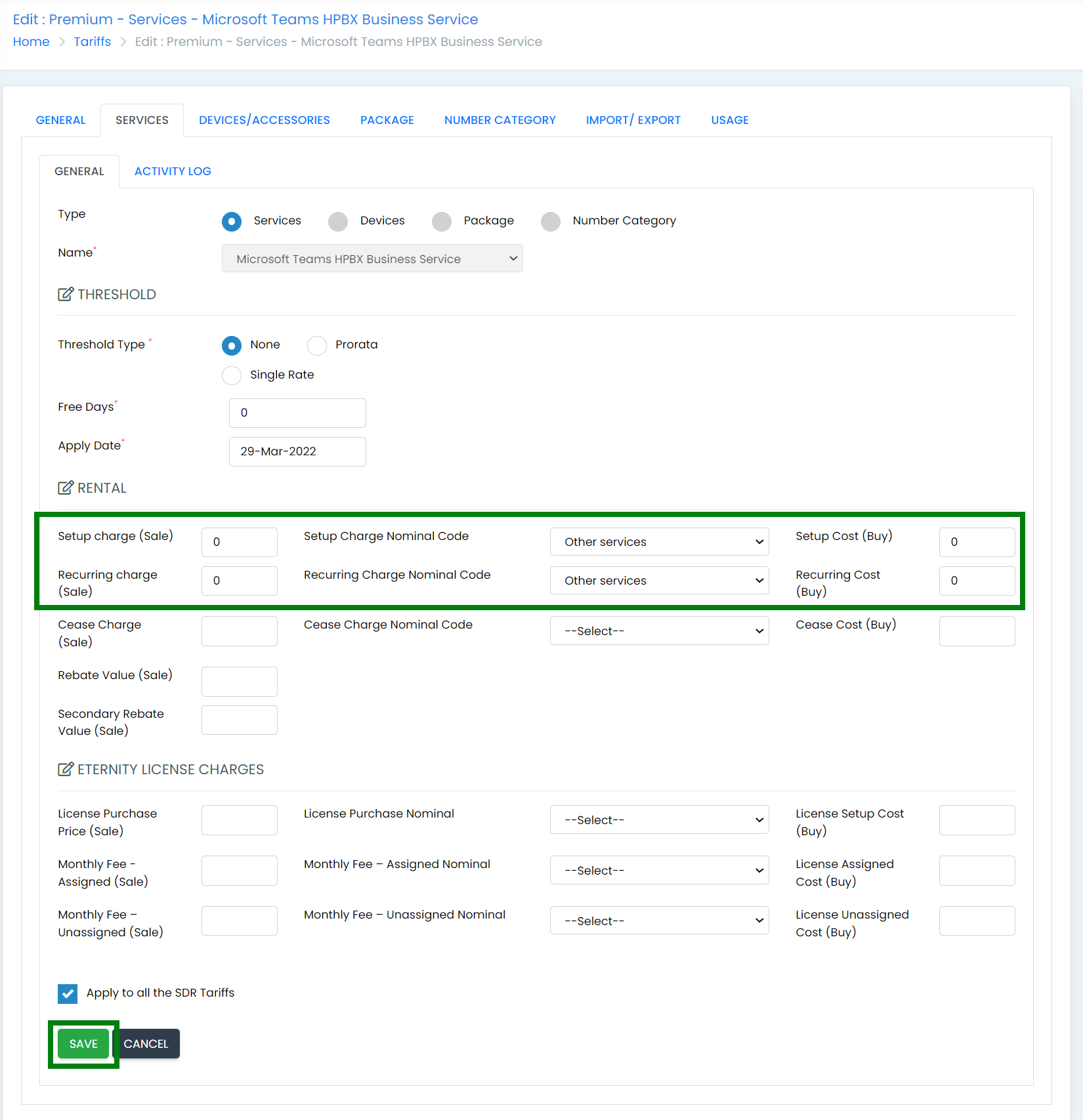This screenshot has height=1120, width=1083.
Task: Click the green SAVE button
Action: [83, 1043]
